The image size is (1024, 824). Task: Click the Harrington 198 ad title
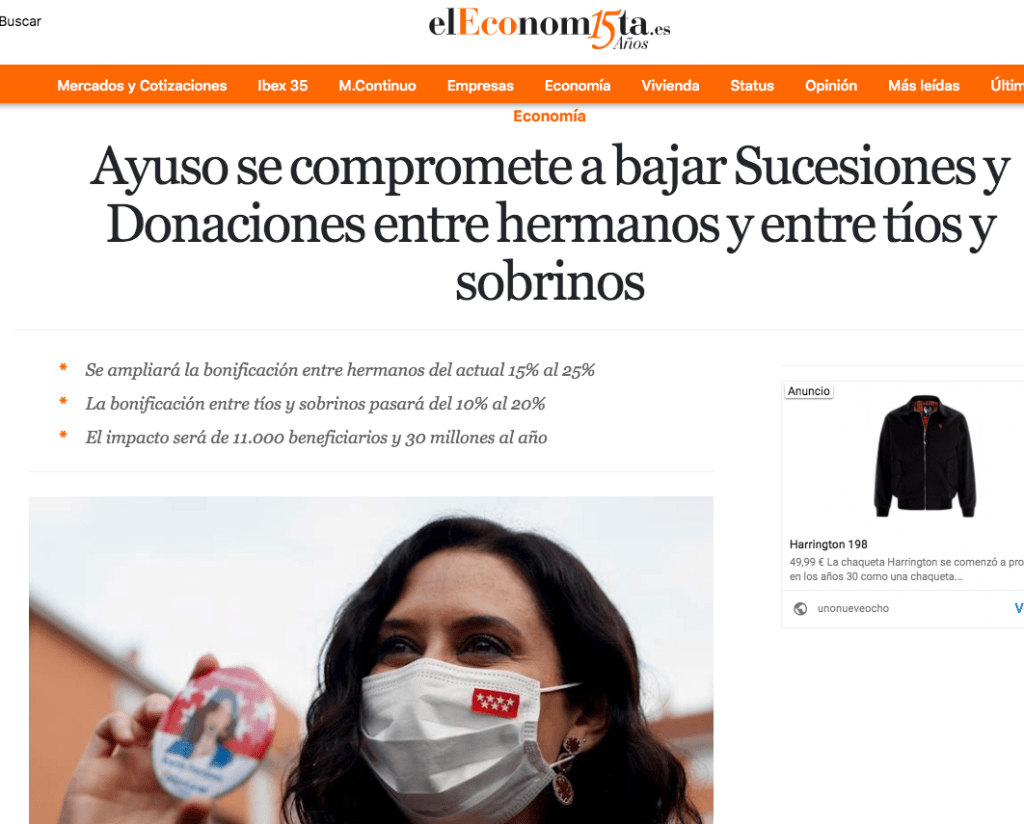[x=828, y=544]
